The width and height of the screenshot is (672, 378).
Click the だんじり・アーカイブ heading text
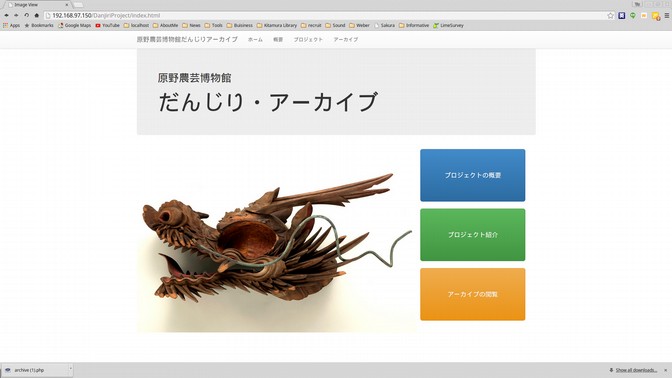268,102
